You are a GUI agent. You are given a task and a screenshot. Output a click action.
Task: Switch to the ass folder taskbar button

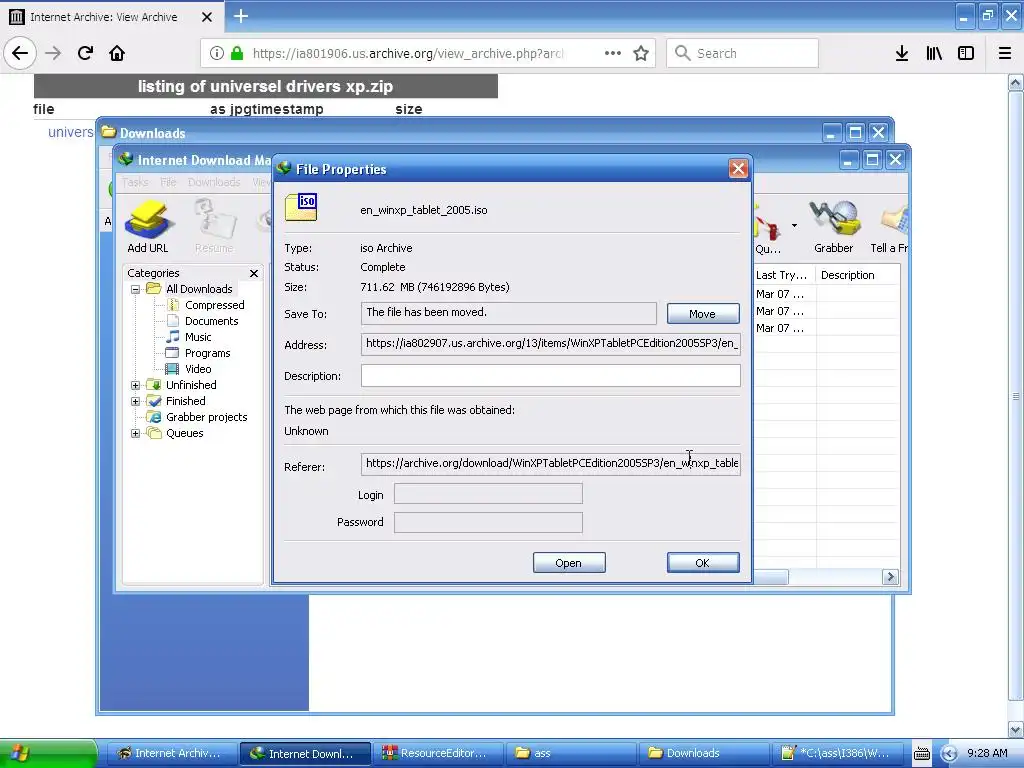[571, 754]
